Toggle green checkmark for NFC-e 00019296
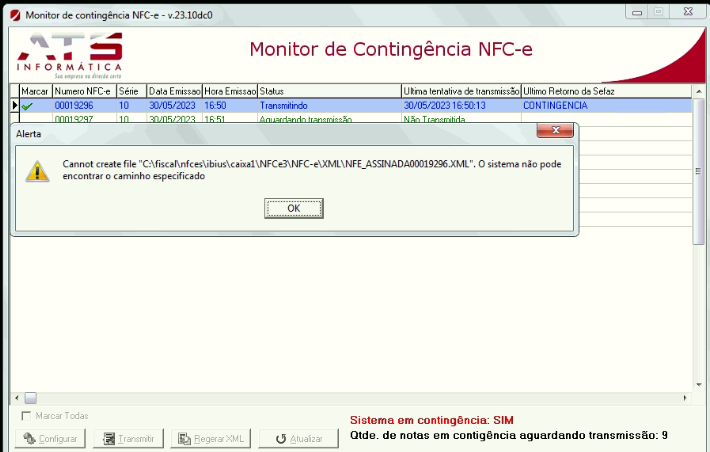Screen dimensions: 710x452 (x=27, y=106)
